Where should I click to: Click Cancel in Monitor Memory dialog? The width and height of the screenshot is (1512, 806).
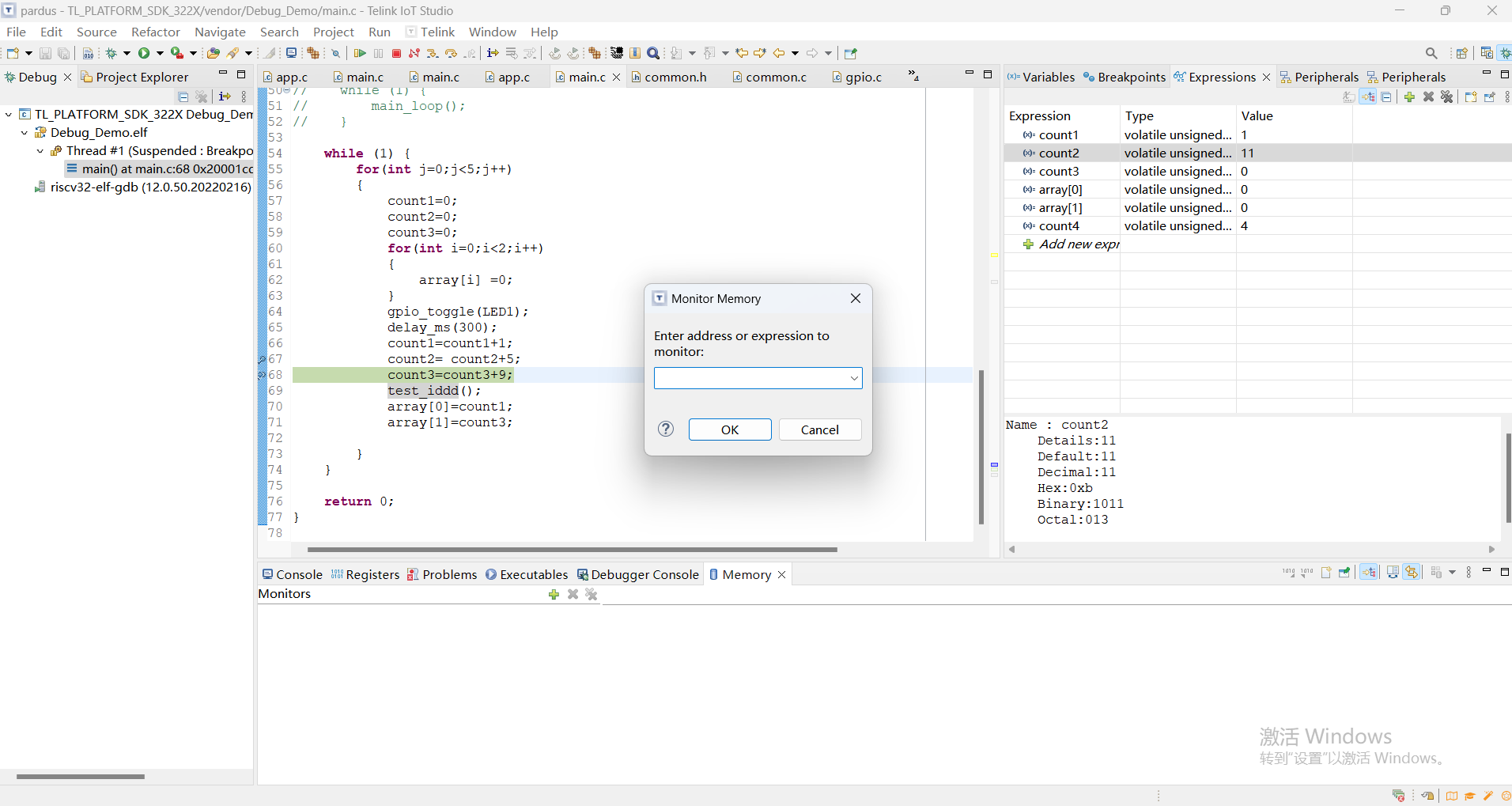[x=820, y=429]
